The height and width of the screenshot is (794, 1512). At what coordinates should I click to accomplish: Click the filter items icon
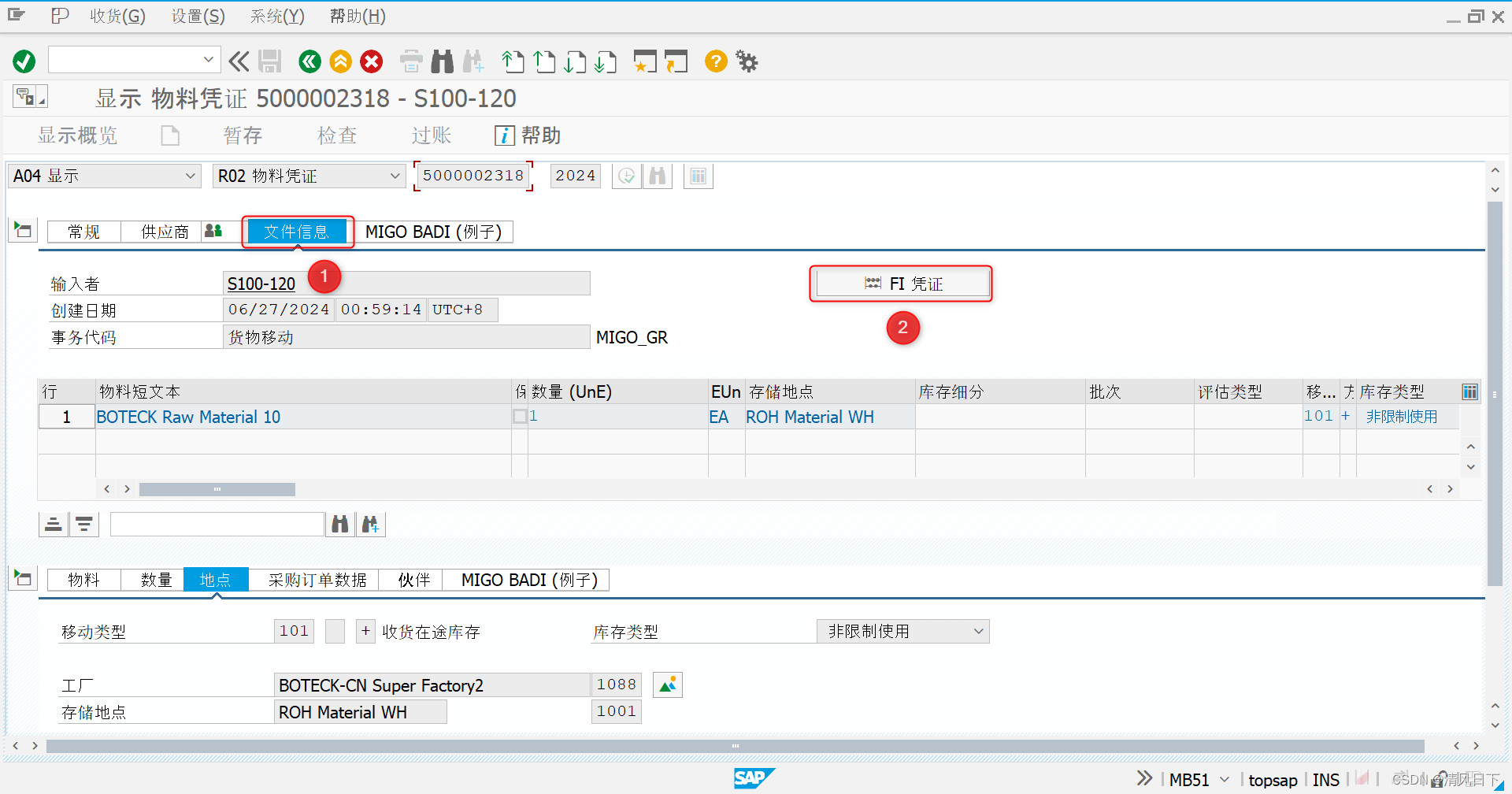[84, 524]
